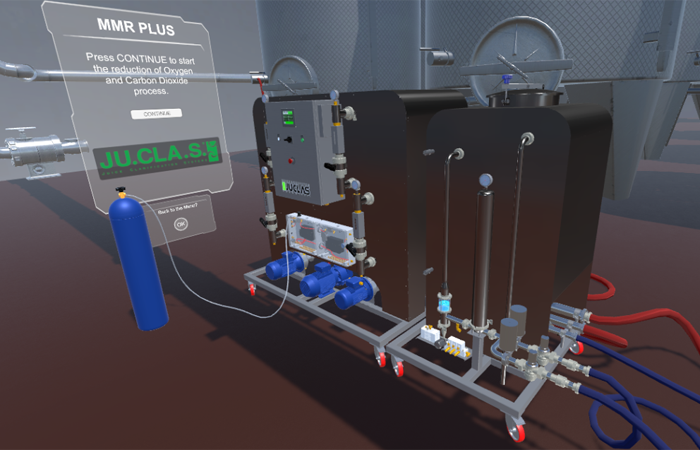This screenshot has height=450, width=700.
Task: Click the pressure gauge above the control box right side
Action: pyautogui.click(x=333, y=94)
